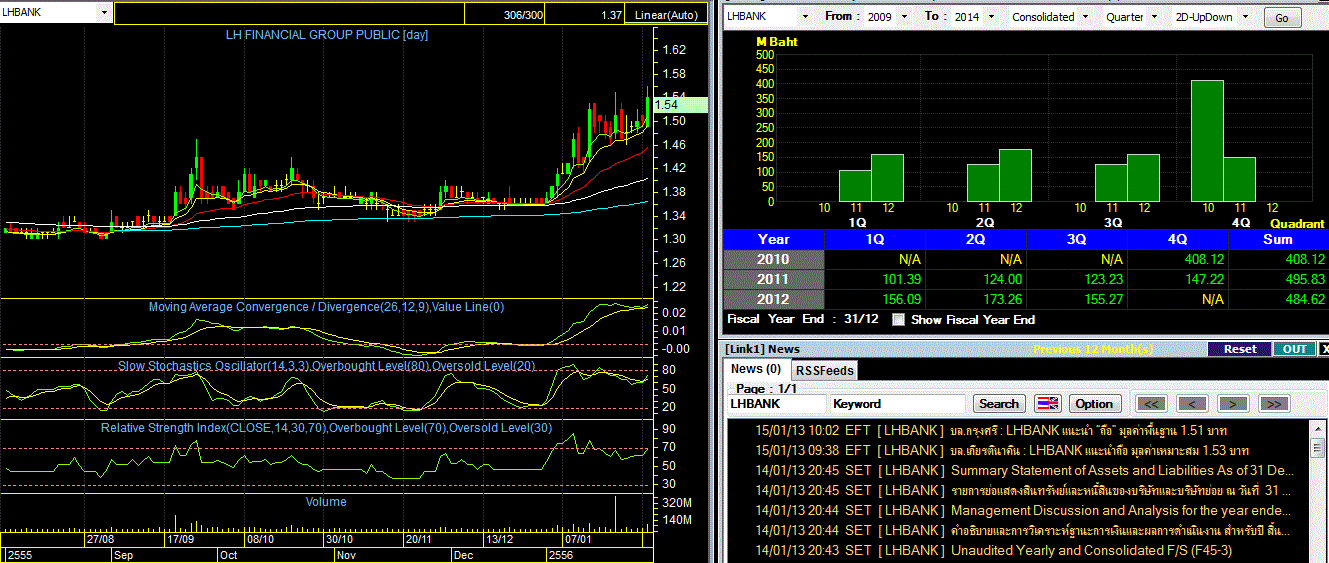Image resolution: width=1329 pixels, height=563 pixels.
Task: Switch news language with the flag icon
Action: (x=1047, y=404)
